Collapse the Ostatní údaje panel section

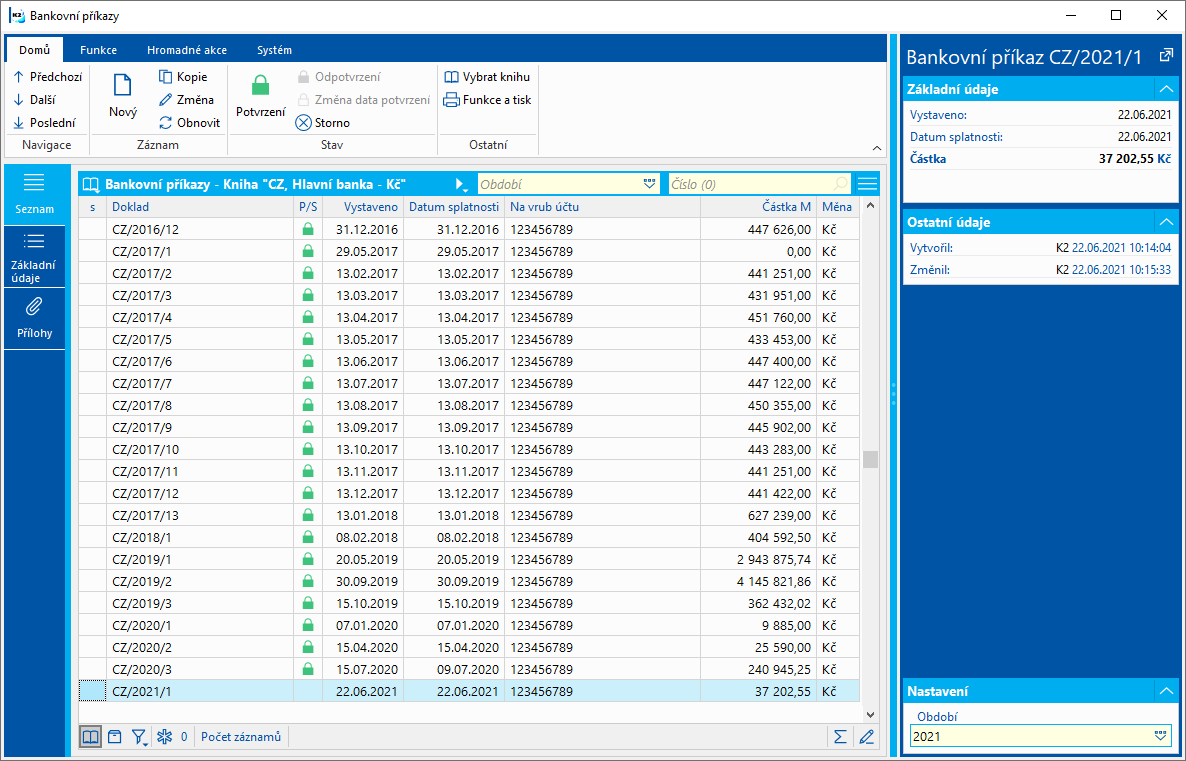(x=1165, y=222)
